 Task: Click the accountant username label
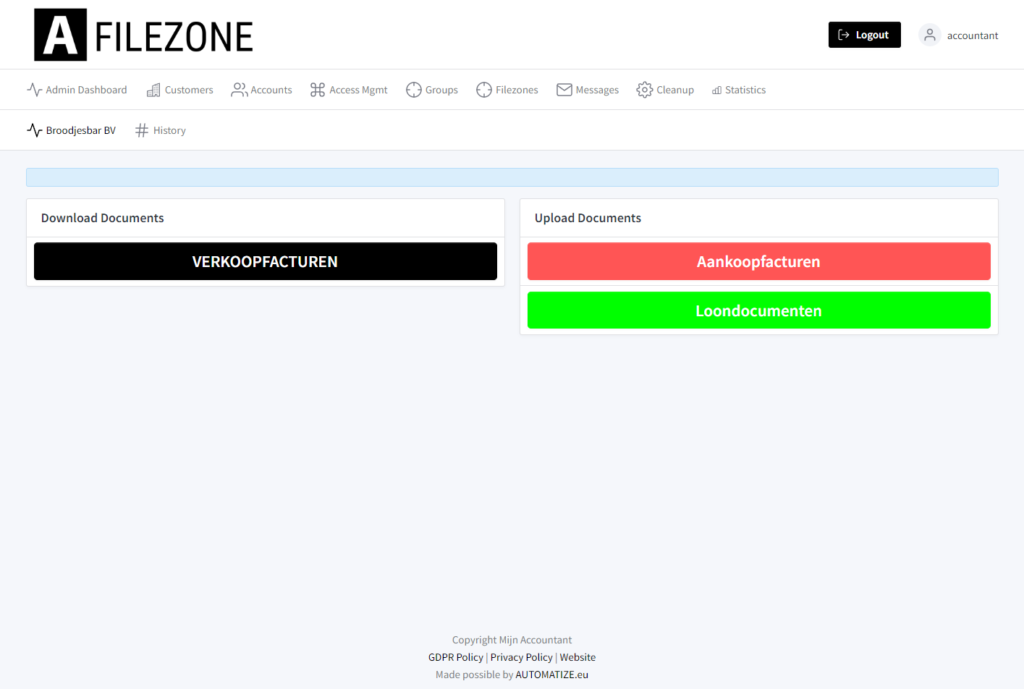point(972,35)
